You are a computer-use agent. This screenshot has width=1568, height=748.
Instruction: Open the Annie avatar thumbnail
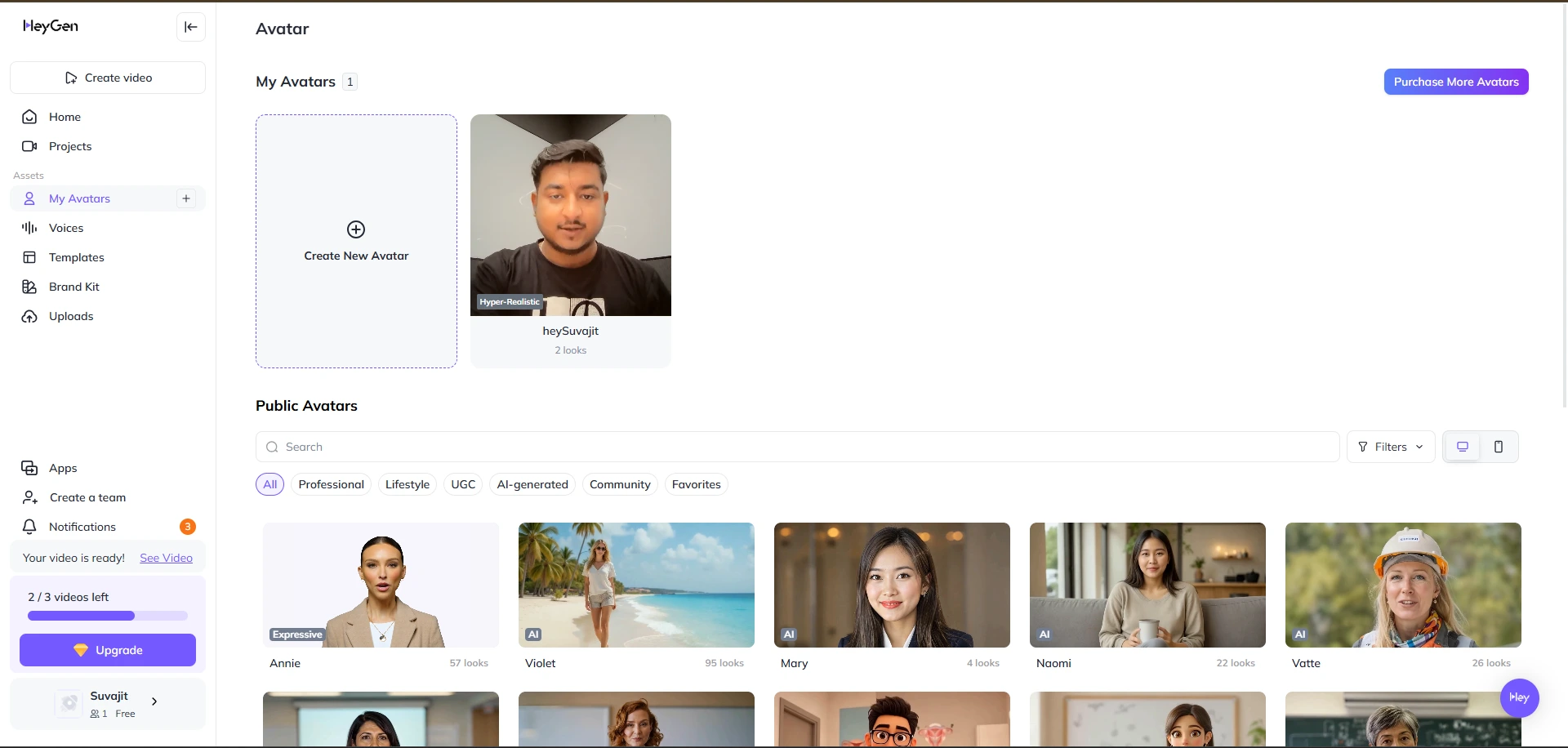(381, 585)
